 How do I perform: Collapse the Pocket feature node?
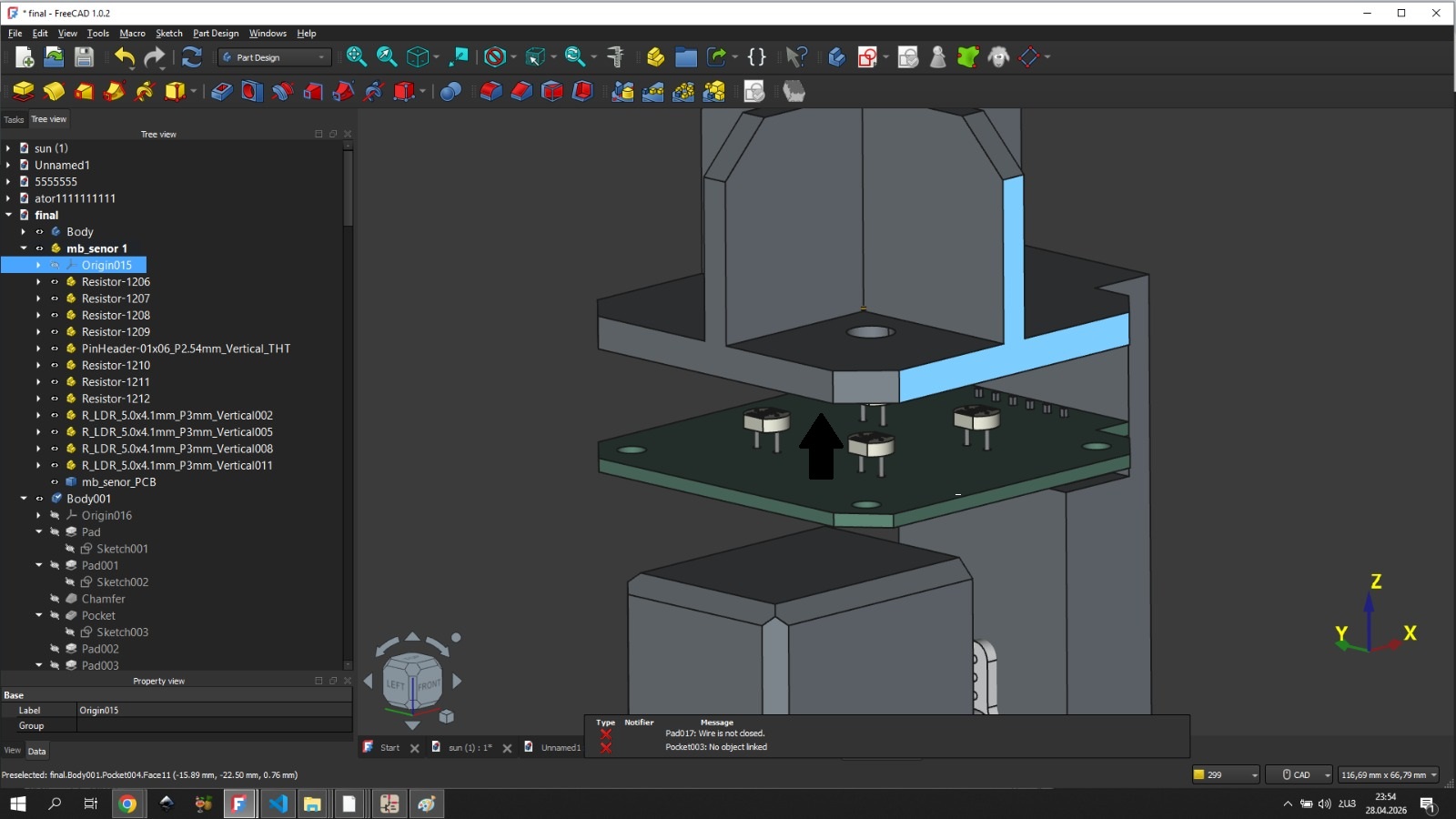pyautogui.click(x=38, y=615)
